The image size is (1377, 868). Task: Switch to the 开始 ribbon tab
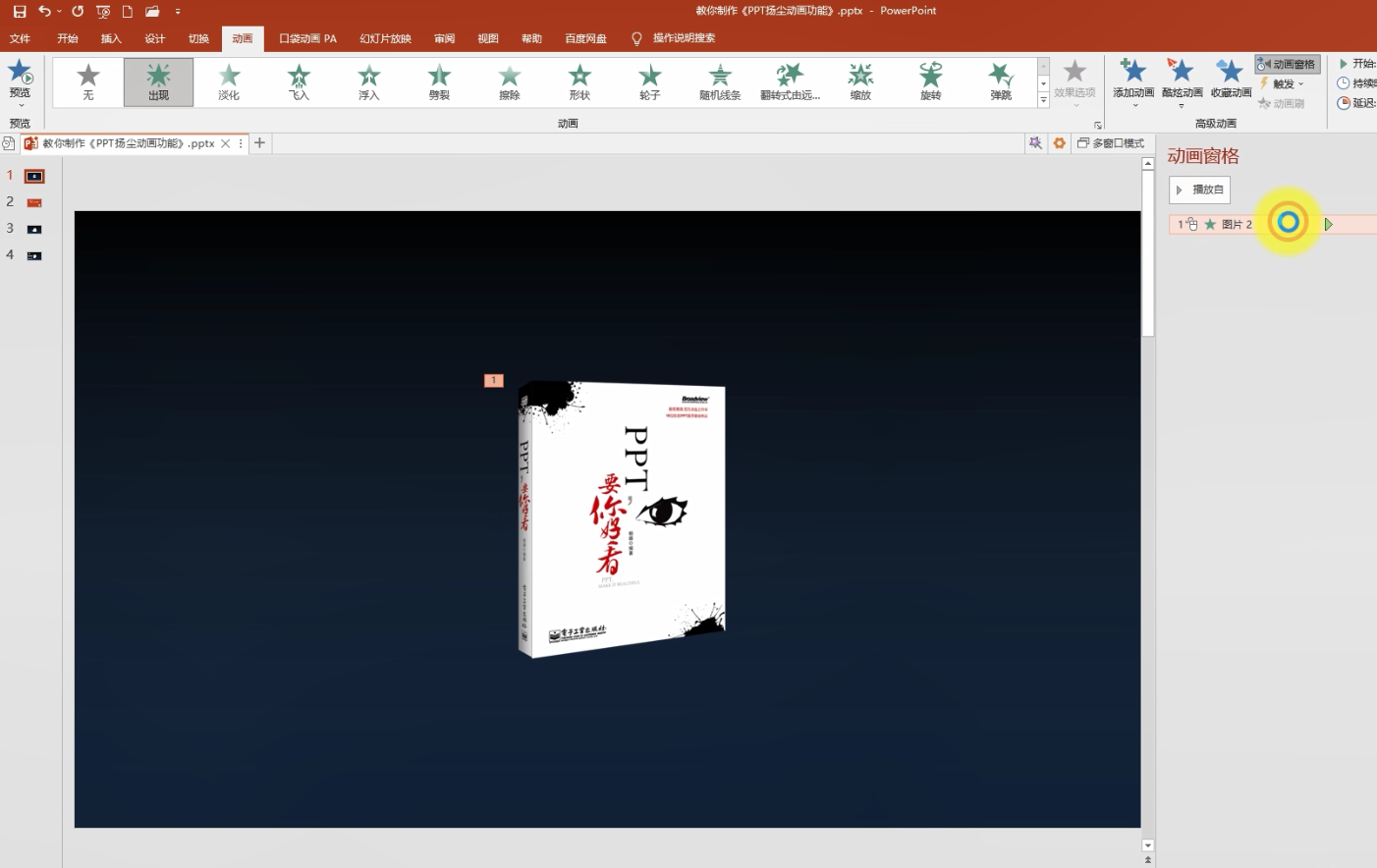coord(67,38)
